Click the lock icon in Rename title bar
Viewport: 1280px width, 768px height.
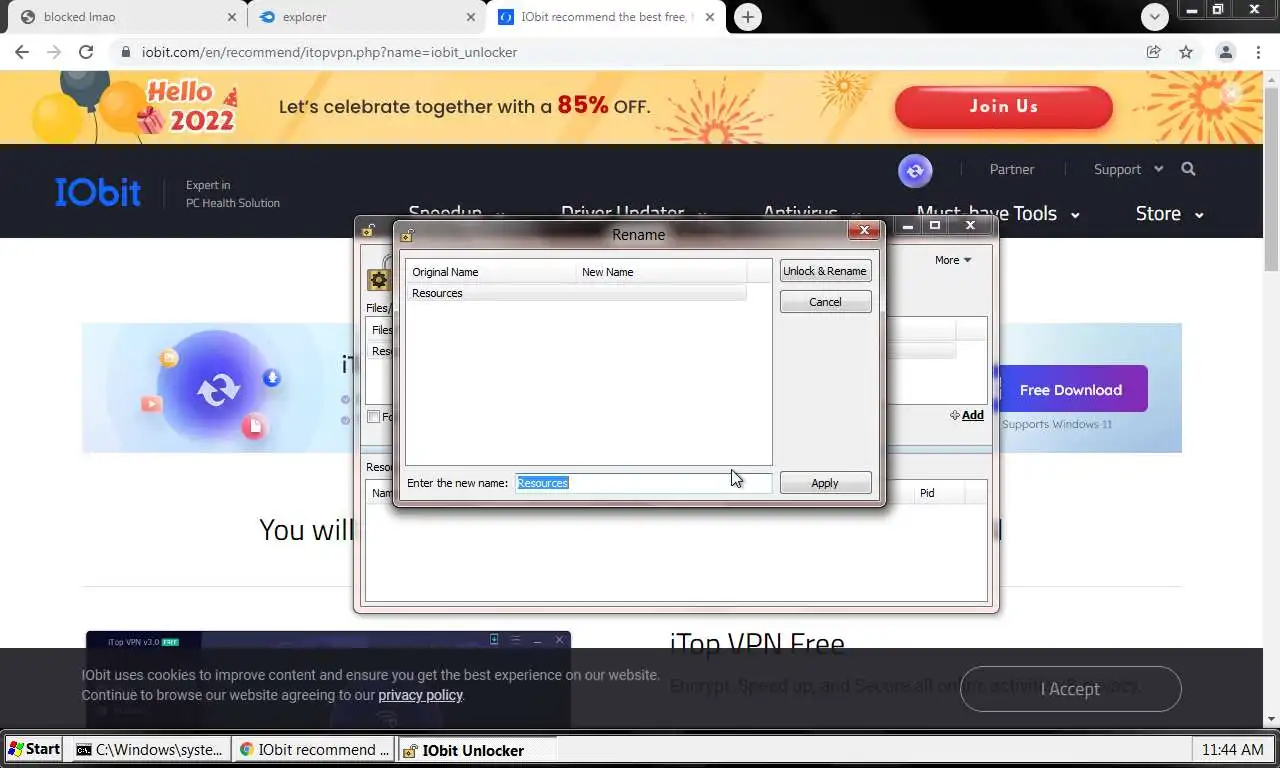(407, 236)
